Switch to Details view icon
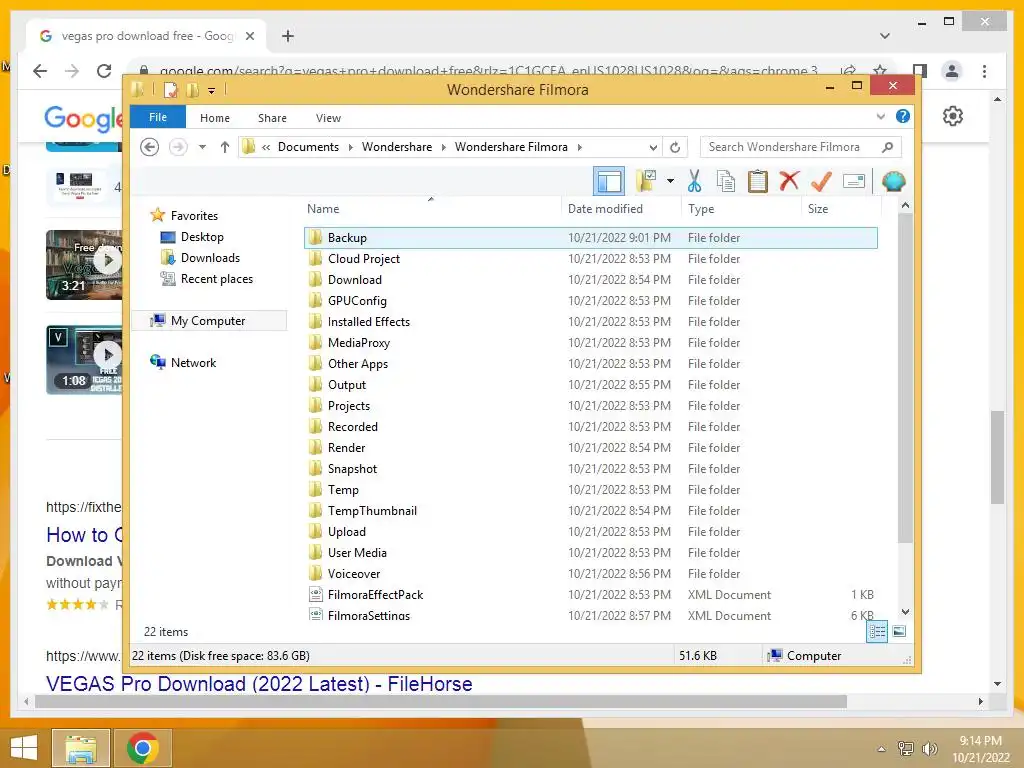This screenshot has height=768, width=1024. point(877,631)
